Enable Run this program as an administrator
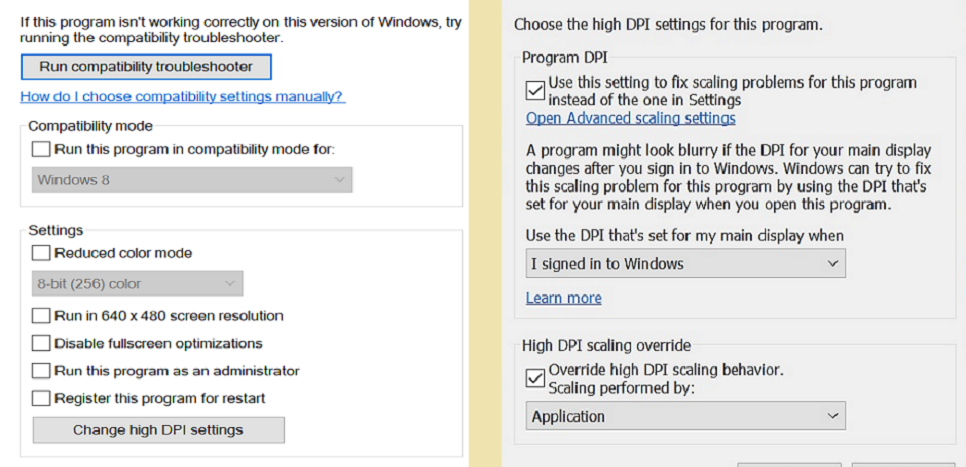The height and width of the screenshot is (467, 966). pos(41,371)
